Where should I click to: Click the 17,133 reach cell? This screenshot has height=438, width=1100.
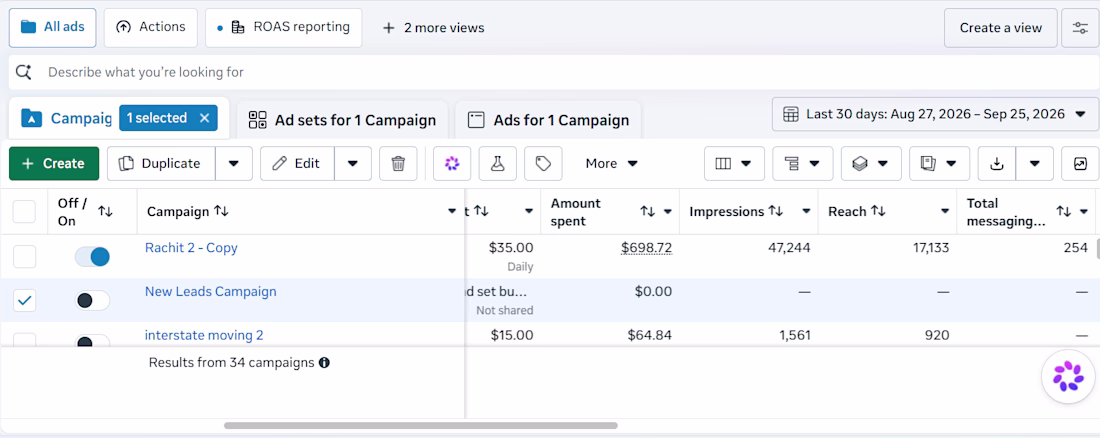tap(930, 248)
